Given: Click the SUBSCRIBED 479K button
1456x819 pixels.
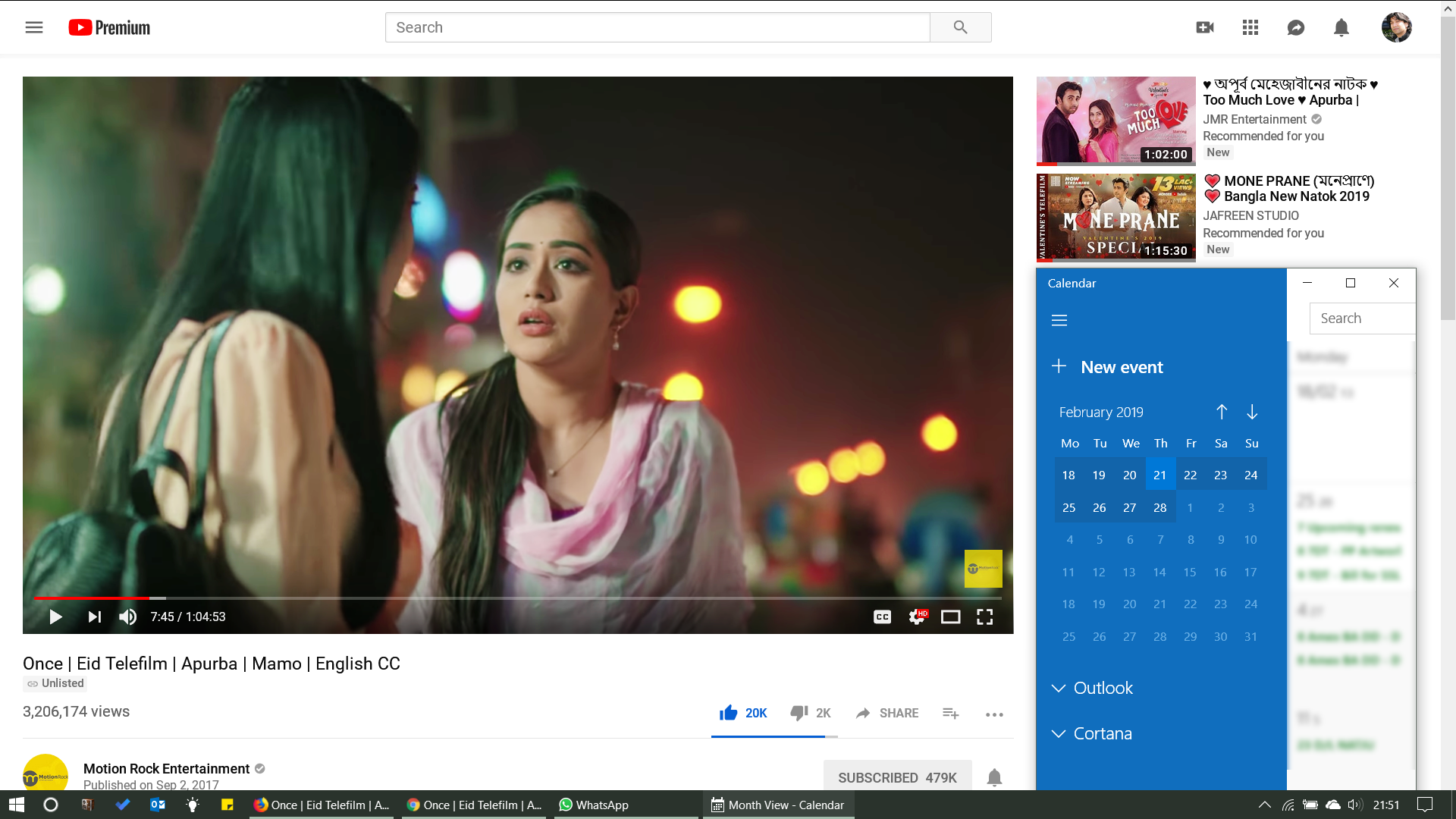Looking at the screenshot, I should (x=897, y=777).
